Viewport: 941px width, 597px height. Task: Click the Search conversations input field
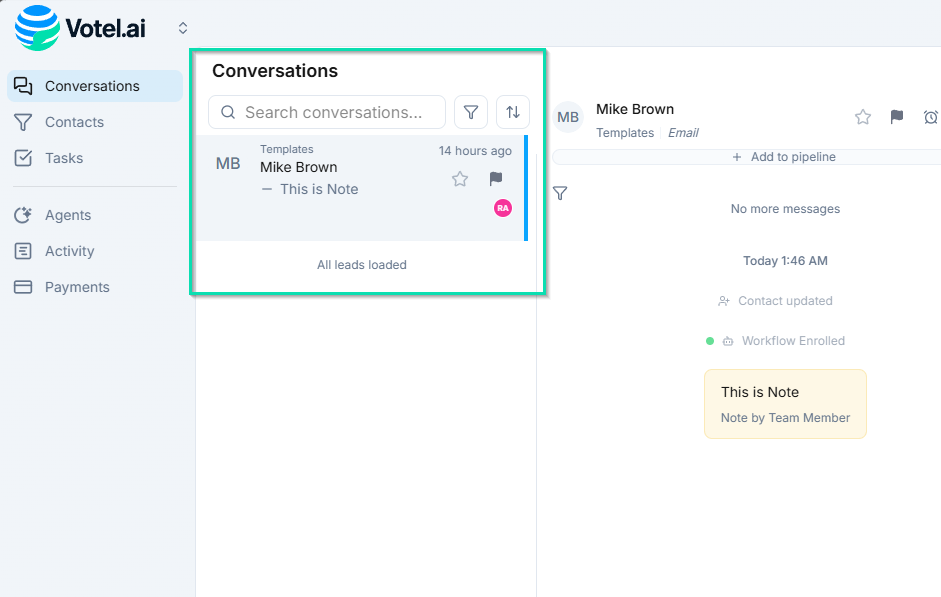pyautogui.click(x=333, y=112)
